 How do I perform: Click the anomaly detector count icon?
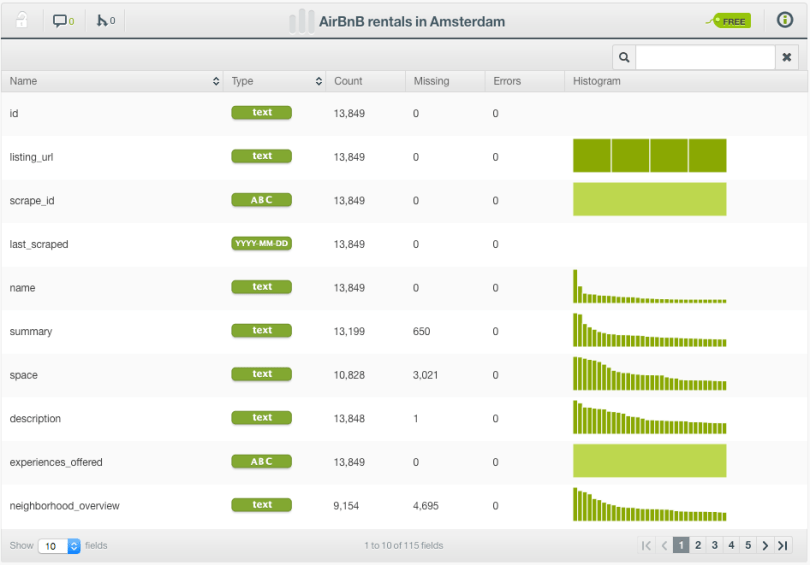click(x=106, y=20)
